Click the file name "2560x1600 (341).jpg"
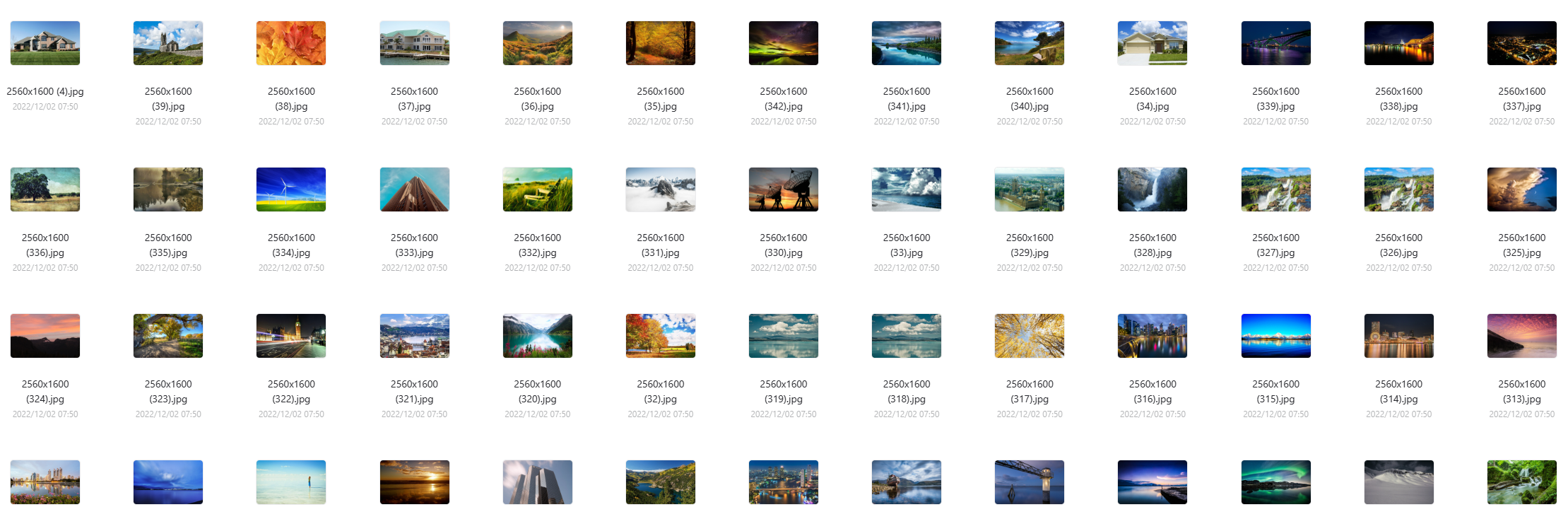This screenshot has height=519, width=1568. pyautogui.click(x=907, y=99)
